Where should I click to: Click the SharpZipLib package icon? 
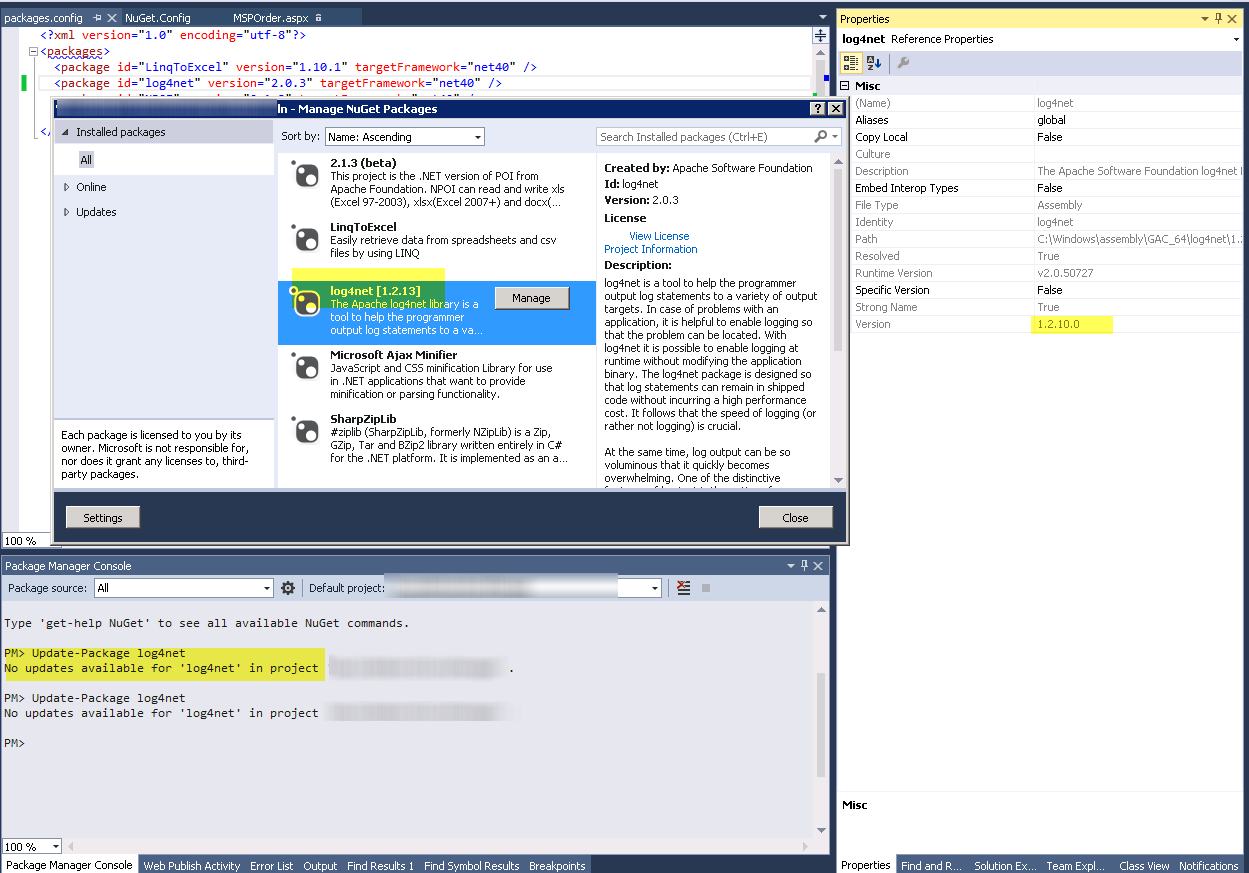(x=305, y=430)
